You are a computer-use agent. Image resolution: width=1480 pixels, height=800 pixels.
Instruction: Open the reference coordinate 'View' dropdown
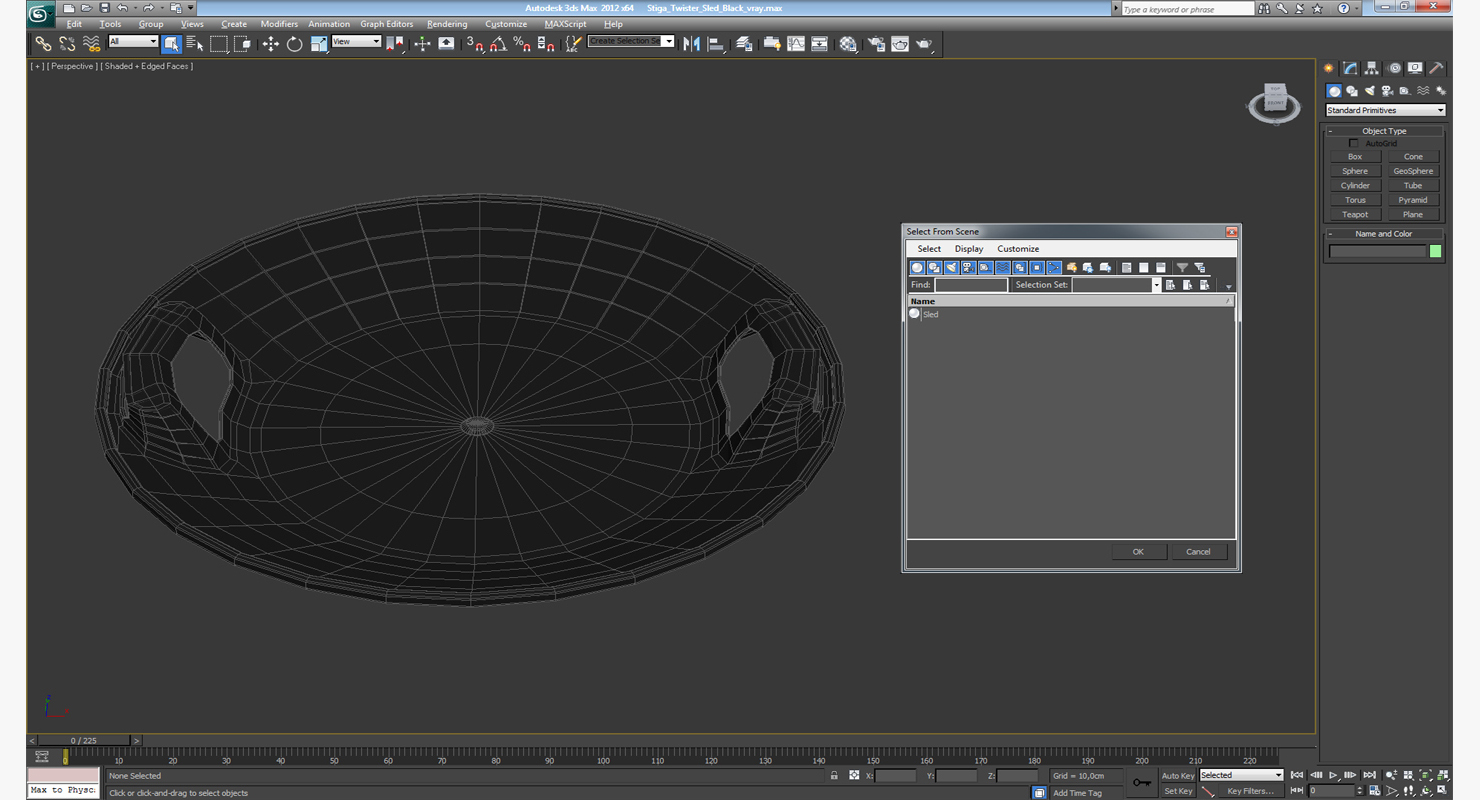pyautogui.click(x=356, y=42)
